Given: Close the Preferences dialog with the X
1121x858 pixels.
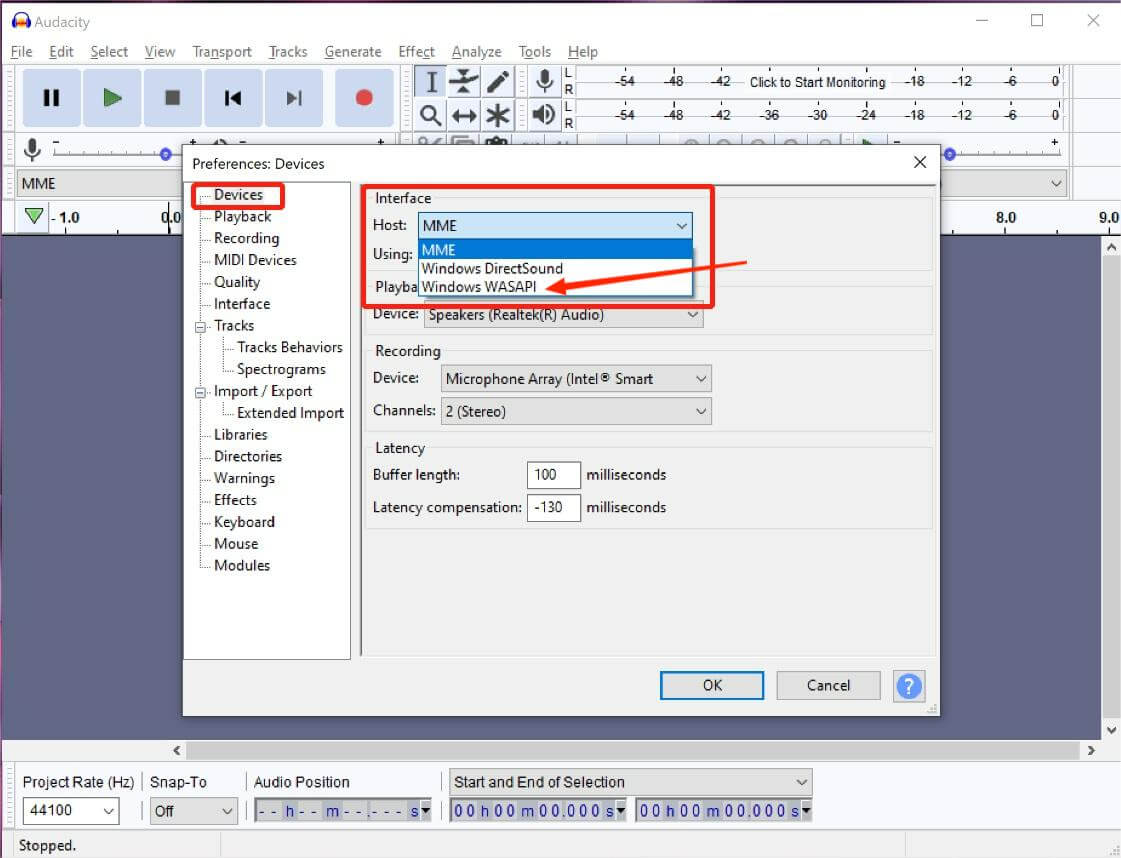Looking at the screenshot, I should point(920,162).
